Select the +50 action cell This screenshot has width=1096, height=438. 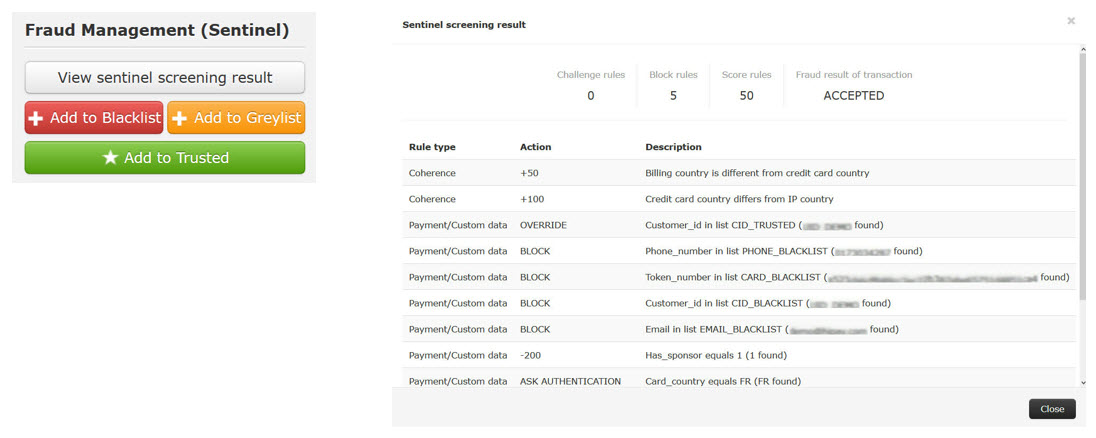(x=529, y=173)
